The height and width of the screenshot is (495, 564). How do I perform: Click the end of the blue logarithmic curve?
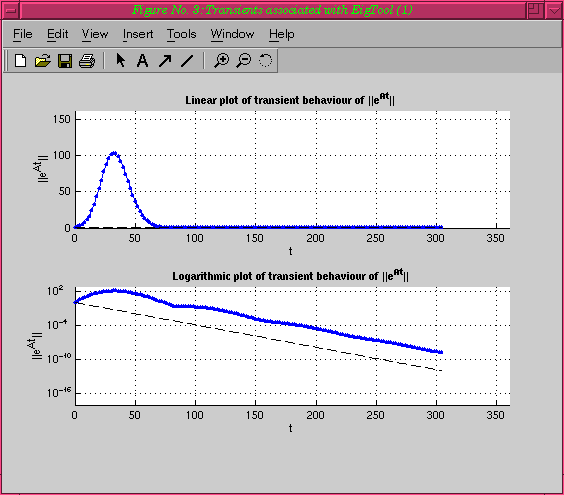coord(441,352)
